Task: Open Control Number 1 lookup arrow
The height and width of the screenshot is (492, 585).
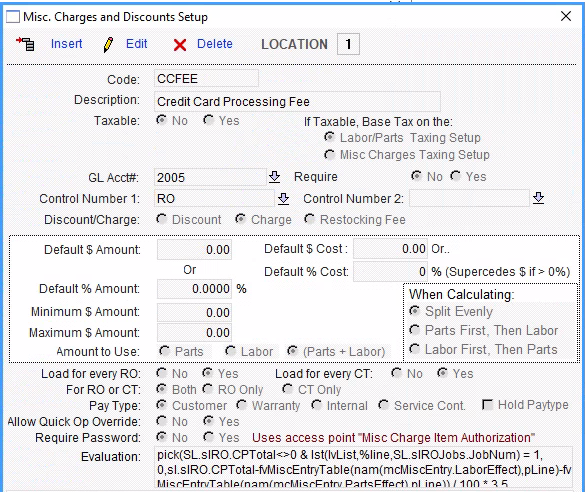Action: (284, 199)
